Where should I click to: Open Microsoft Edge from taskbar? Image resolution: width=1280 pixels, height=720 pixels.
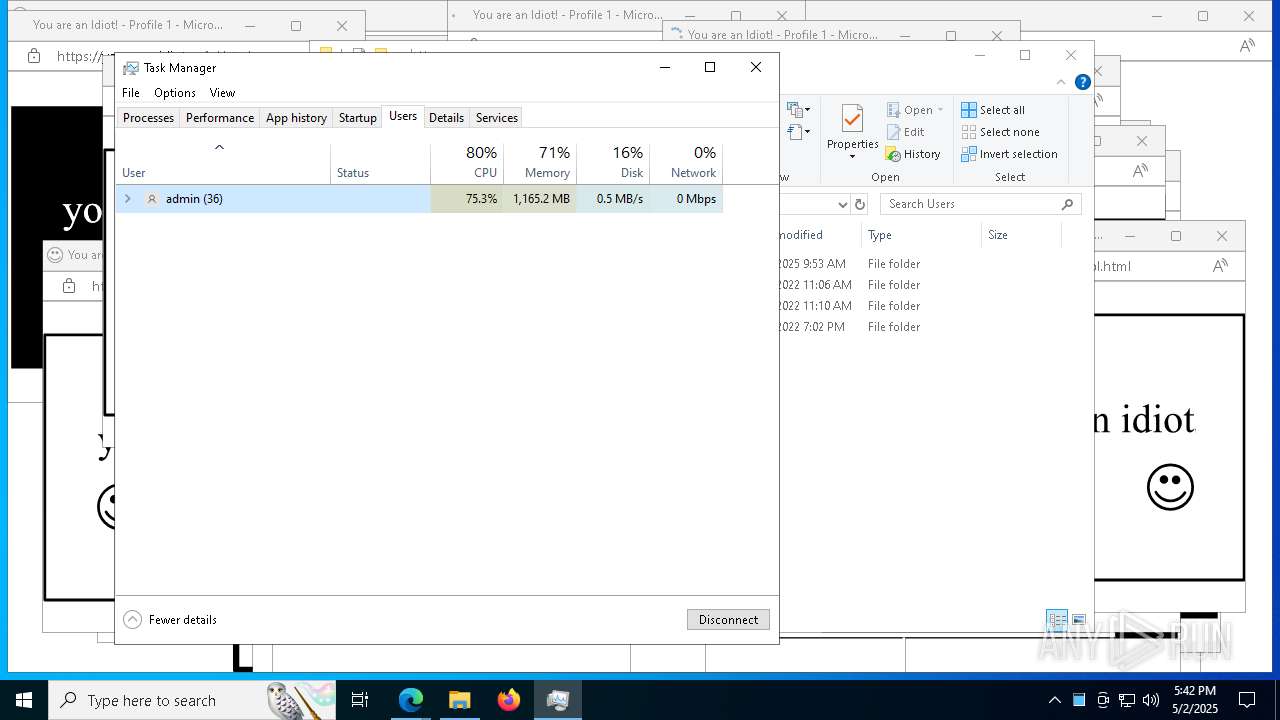point(411,700)
